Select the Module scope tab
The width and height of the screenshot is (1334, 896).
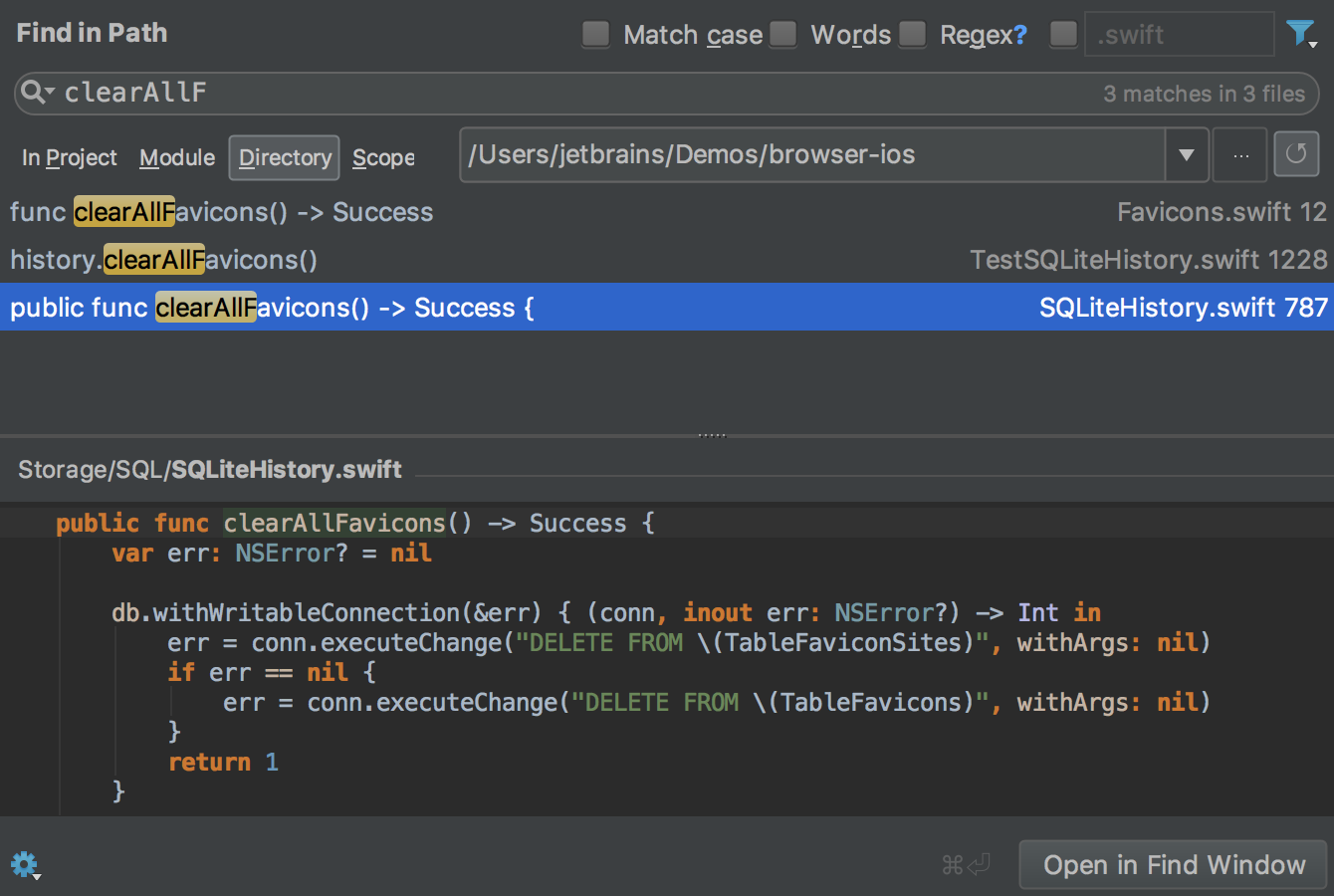(177, 158)
